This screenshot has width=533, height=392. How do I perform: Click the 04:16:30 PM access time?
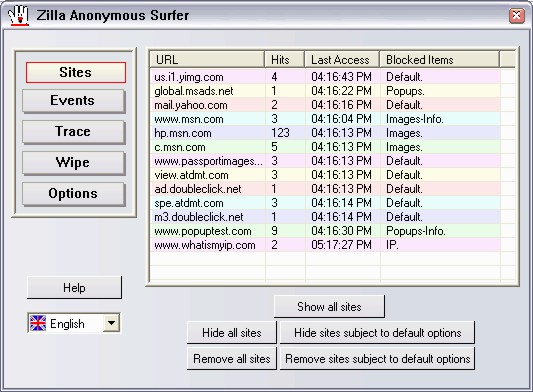click(341, 231)
